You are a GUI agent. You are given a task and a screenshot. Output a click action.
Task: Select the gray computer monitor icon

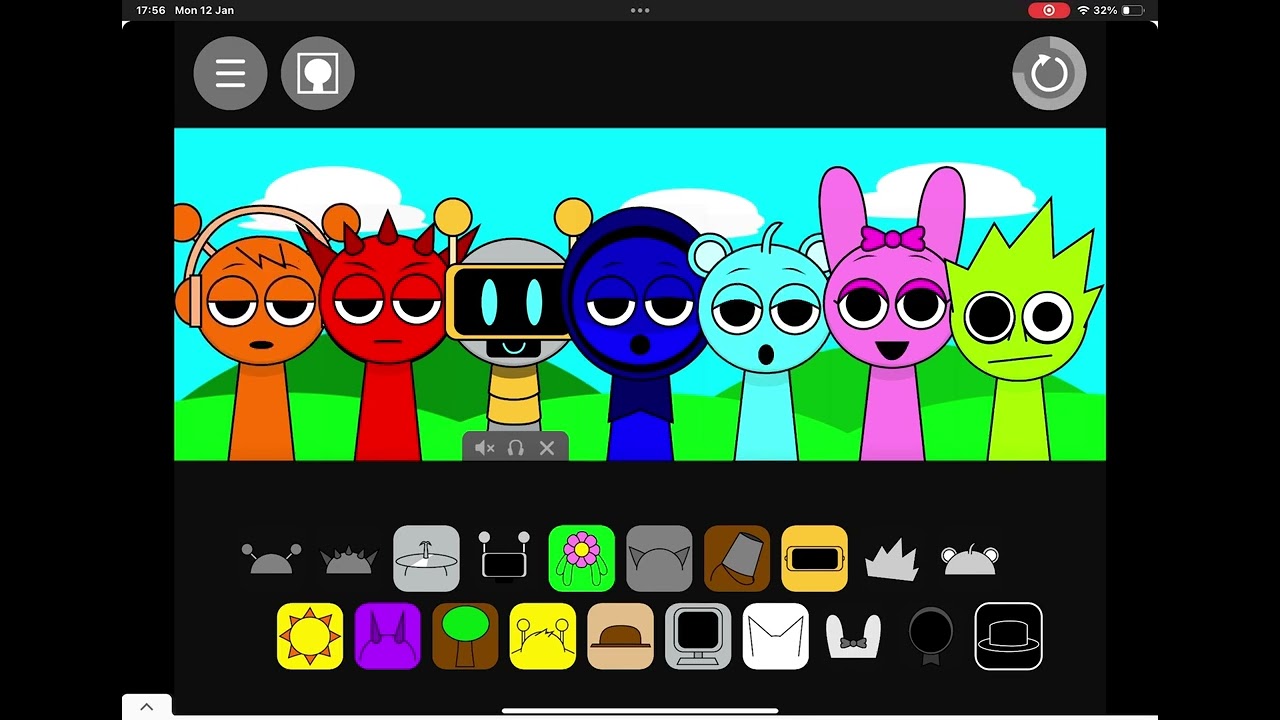click(698, 636)
